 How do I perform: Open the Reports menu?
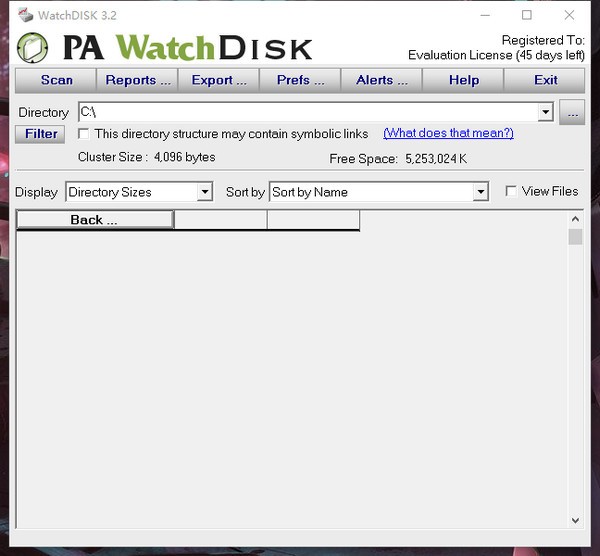click(138, 80)
